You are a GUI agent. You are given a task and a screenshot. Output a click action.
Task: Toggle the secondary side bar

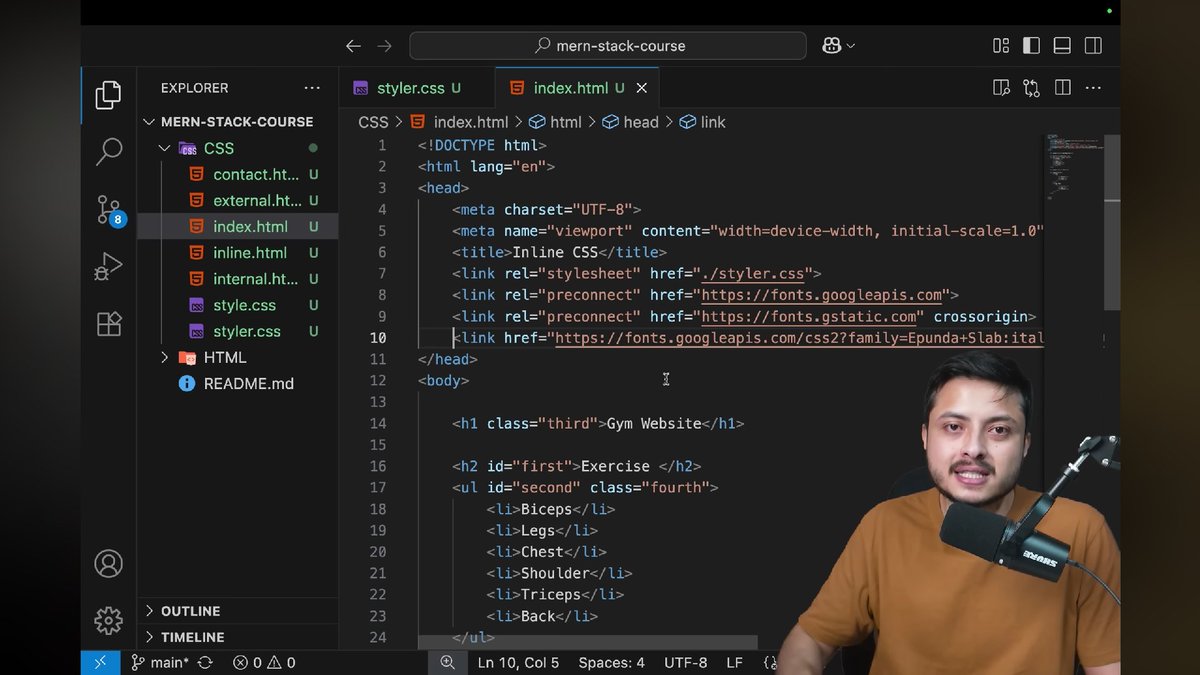[x=1093, y=46]
